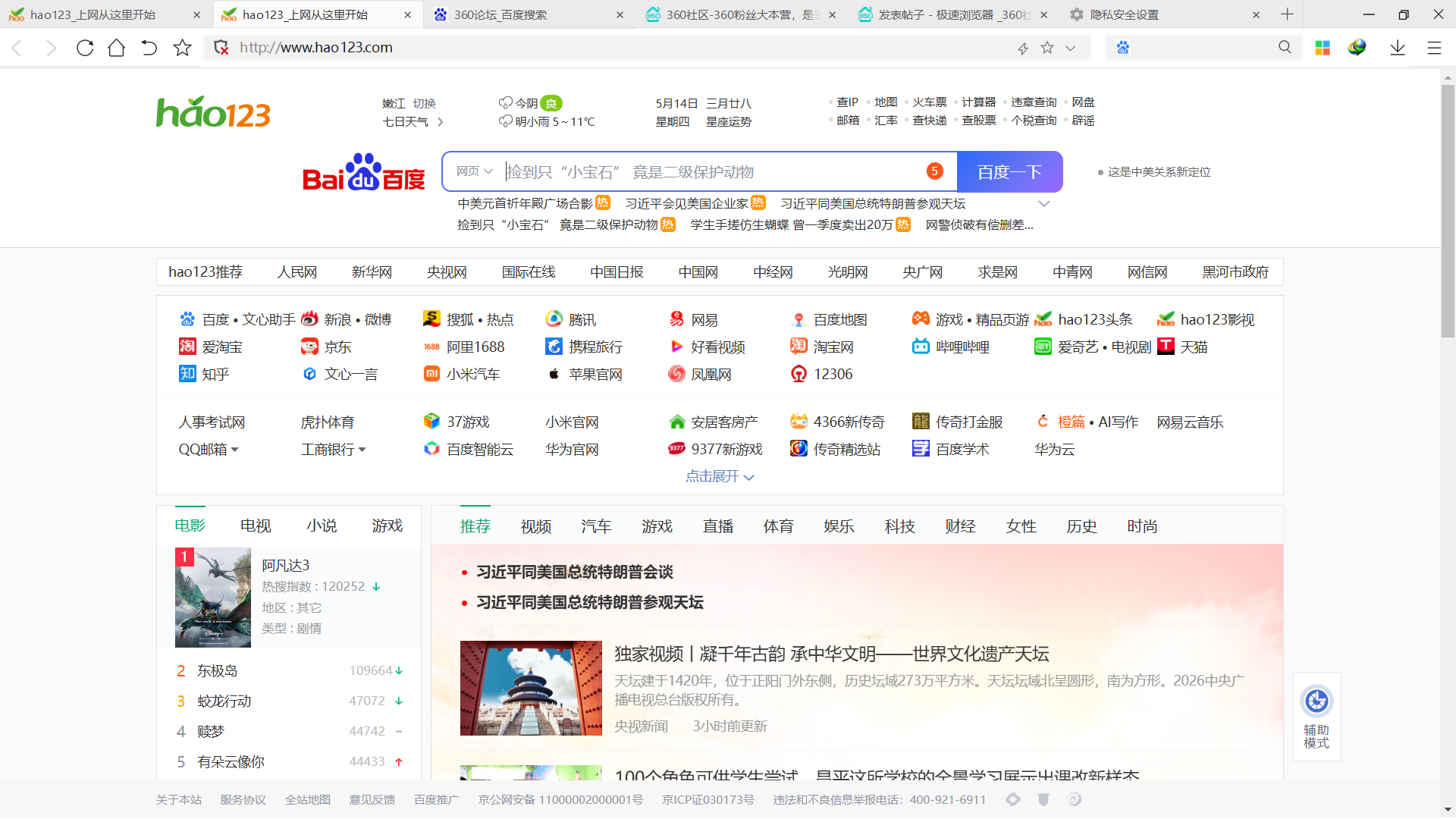
Task: Open 星座运势 link
Action: coord(729,121)
